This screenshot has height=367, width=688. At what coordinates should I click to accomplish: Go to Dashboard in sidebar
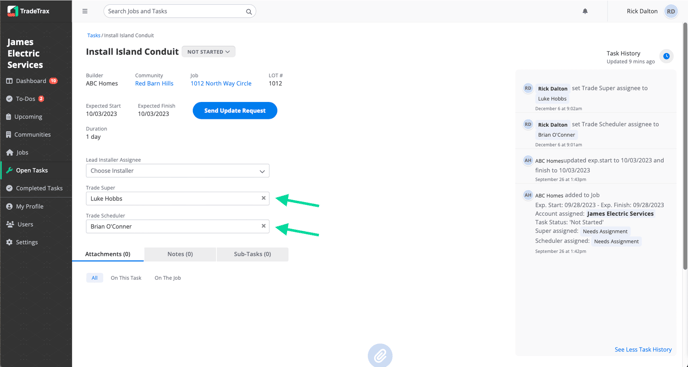click(31, 81)
